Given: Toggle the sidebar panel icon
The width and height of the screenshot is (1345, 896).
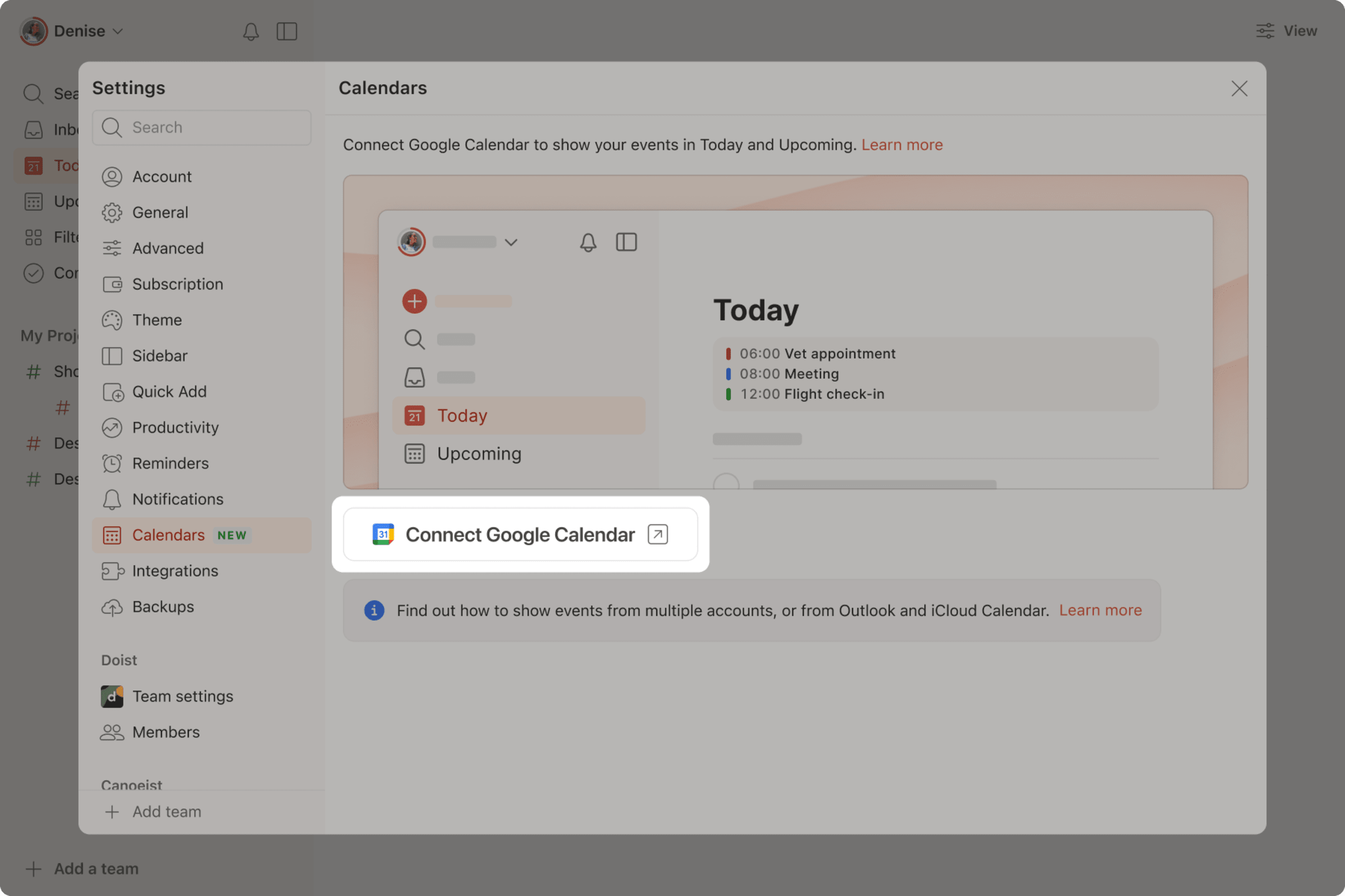Looking at the screenshot, I should click(287, 31).
